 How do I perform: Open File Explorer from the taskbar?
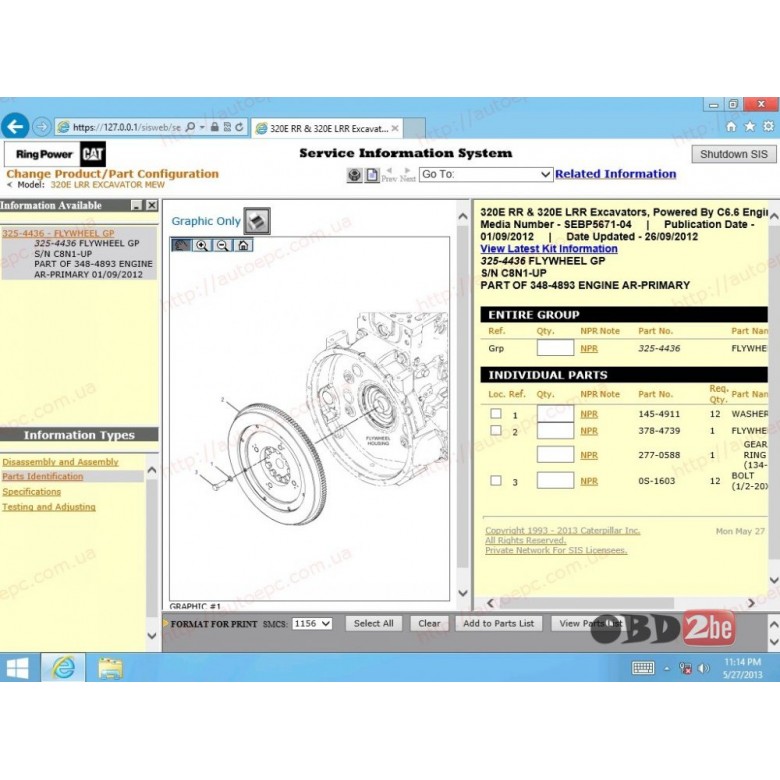(110, 668)
